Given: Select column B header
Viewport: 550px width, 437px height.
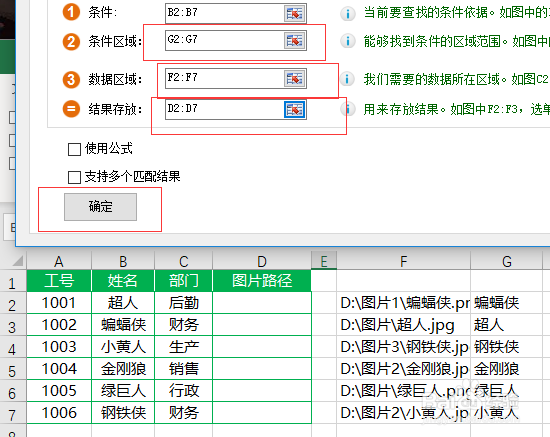Looking at the screenshot, I should [123, 261].
